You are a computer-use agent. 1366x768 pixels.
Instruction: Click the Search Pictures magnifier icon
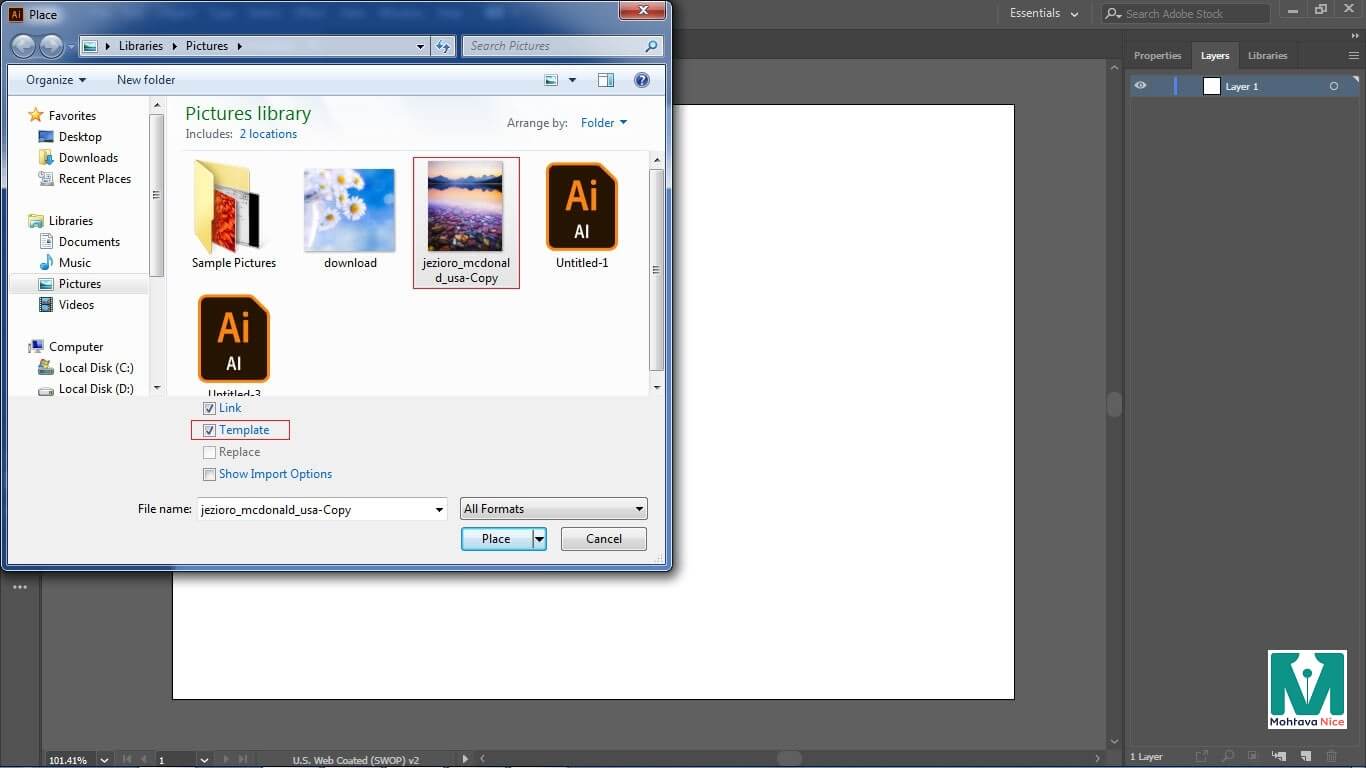(651, 46)
